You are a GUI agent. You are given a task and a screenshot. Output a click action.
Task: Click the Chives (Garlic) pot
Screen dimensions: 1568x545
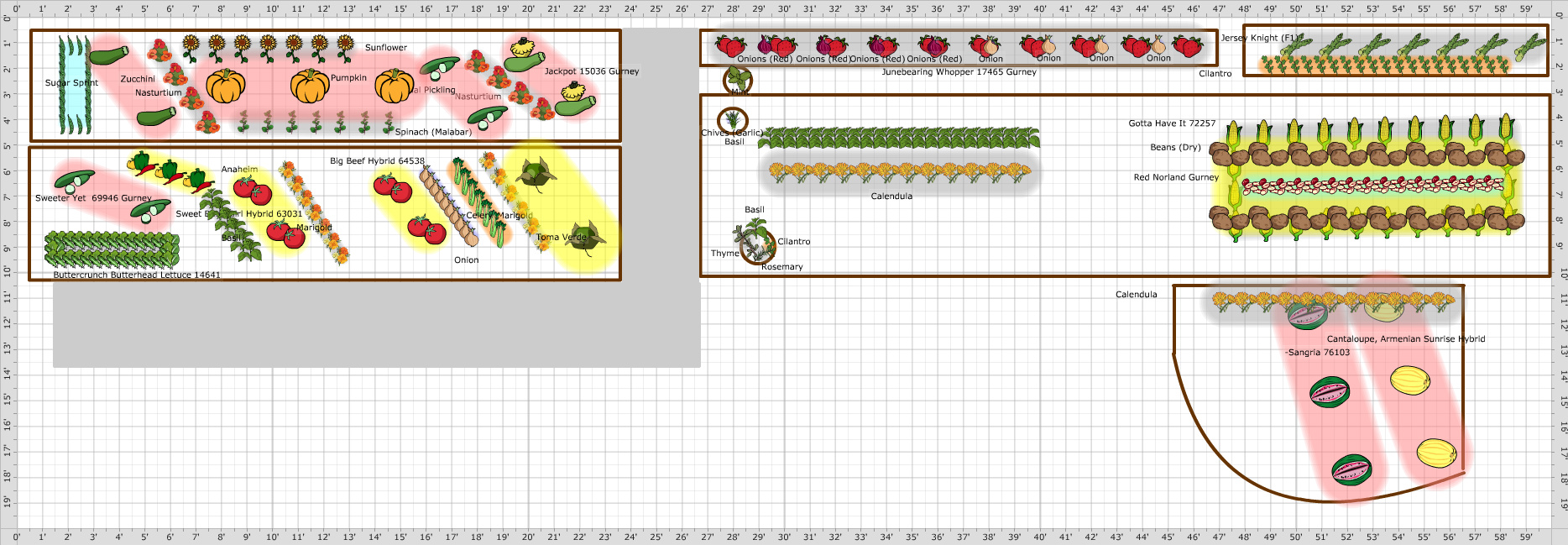[x=732, y=119]
